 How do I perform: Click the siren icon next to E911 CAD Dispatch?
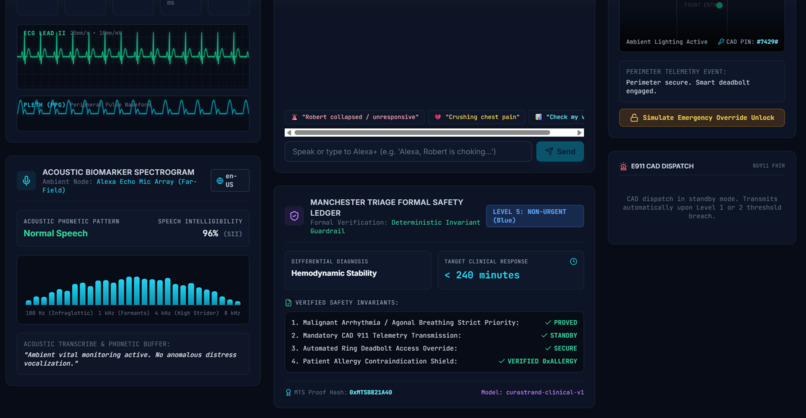pos(623,166)
